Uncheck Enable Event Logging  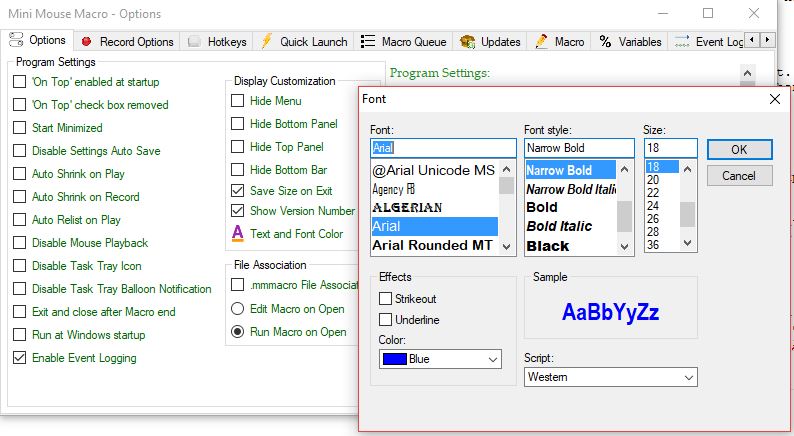(x=19, y=358)
